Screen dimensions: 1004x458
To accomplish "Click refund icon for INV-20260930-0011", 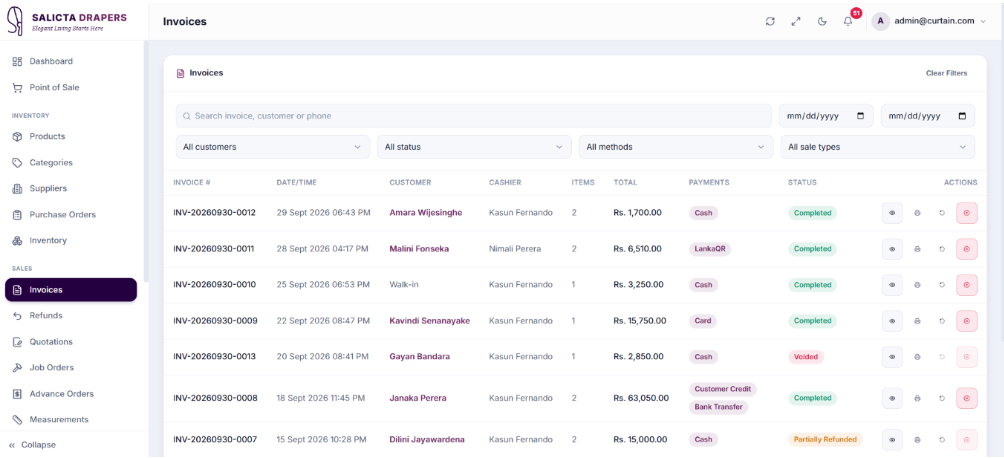I will pyautogui.click(x=942, y=249).
